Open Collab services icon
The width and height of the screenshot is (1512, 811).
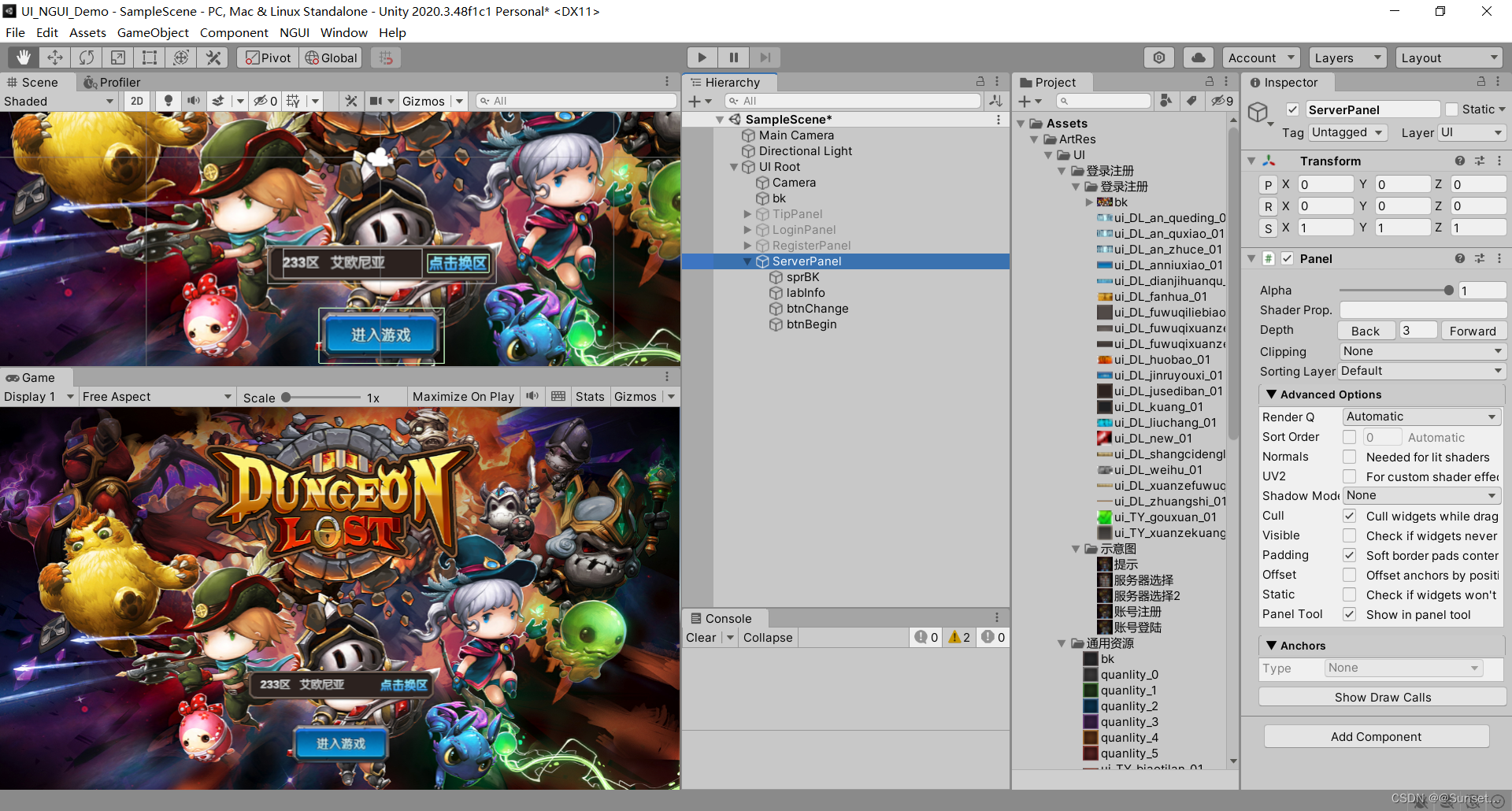(1159, 57)
